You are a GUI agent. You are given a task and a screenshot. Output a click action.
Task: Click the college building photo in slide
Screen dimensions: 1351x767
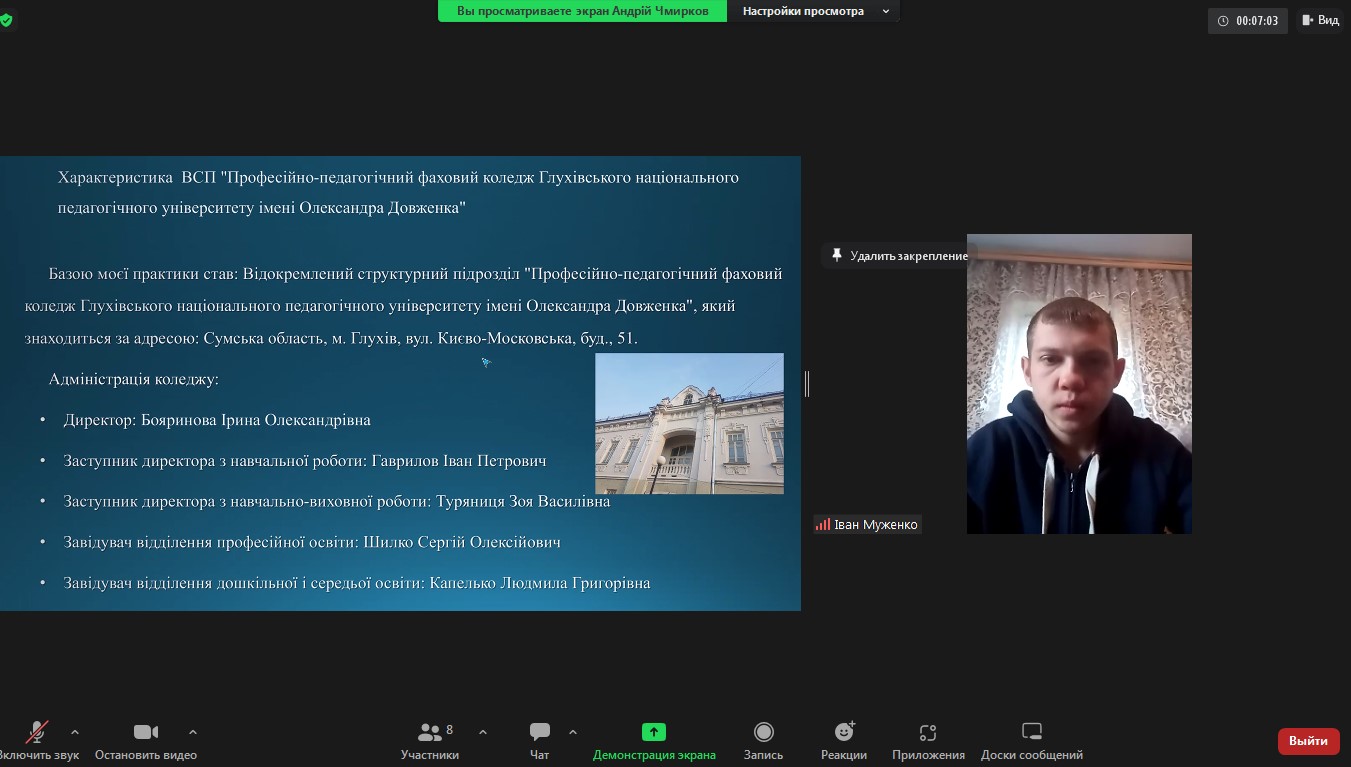click(689, 423)
